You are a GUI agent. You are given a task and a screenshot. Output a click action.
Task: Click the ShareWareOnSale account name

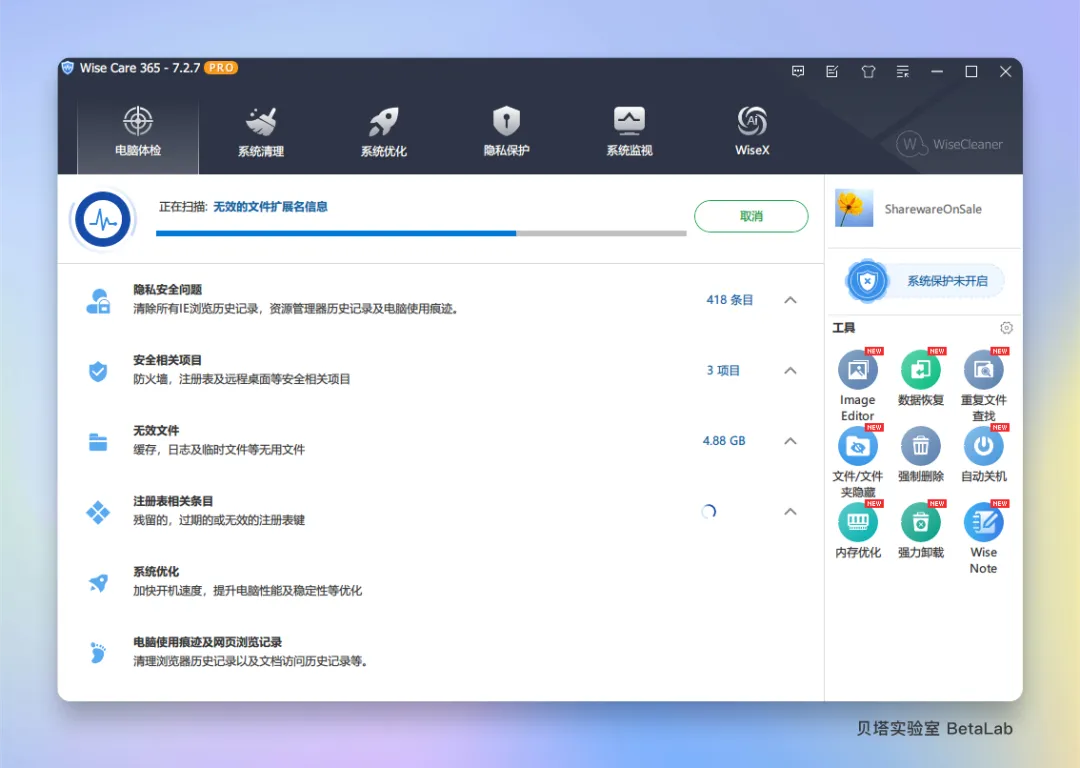click(933, 209)
